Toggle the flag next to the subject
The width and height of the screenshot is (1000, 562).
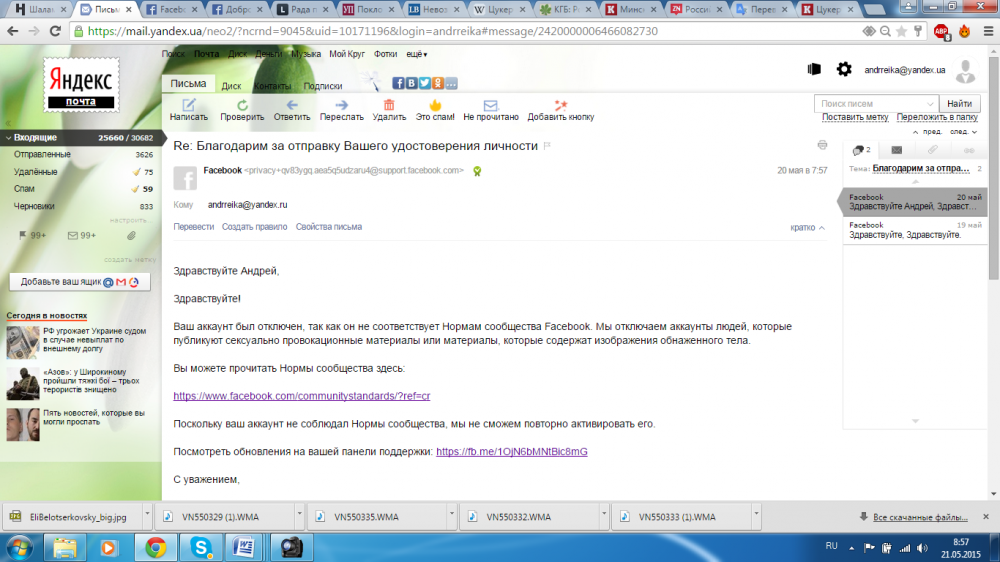(x=547, y=146)
